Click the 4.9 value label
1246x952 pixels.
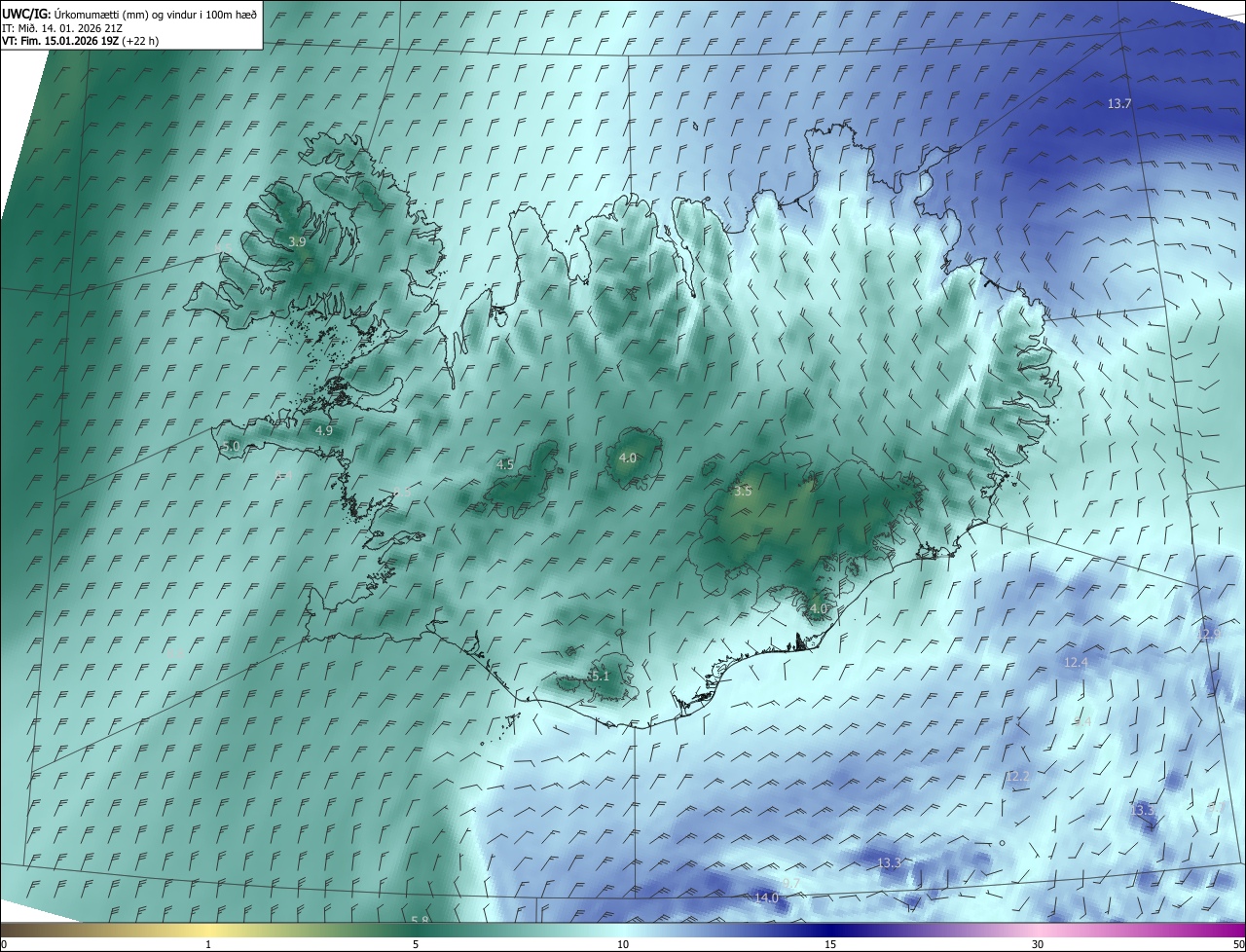tap(324, 430)
